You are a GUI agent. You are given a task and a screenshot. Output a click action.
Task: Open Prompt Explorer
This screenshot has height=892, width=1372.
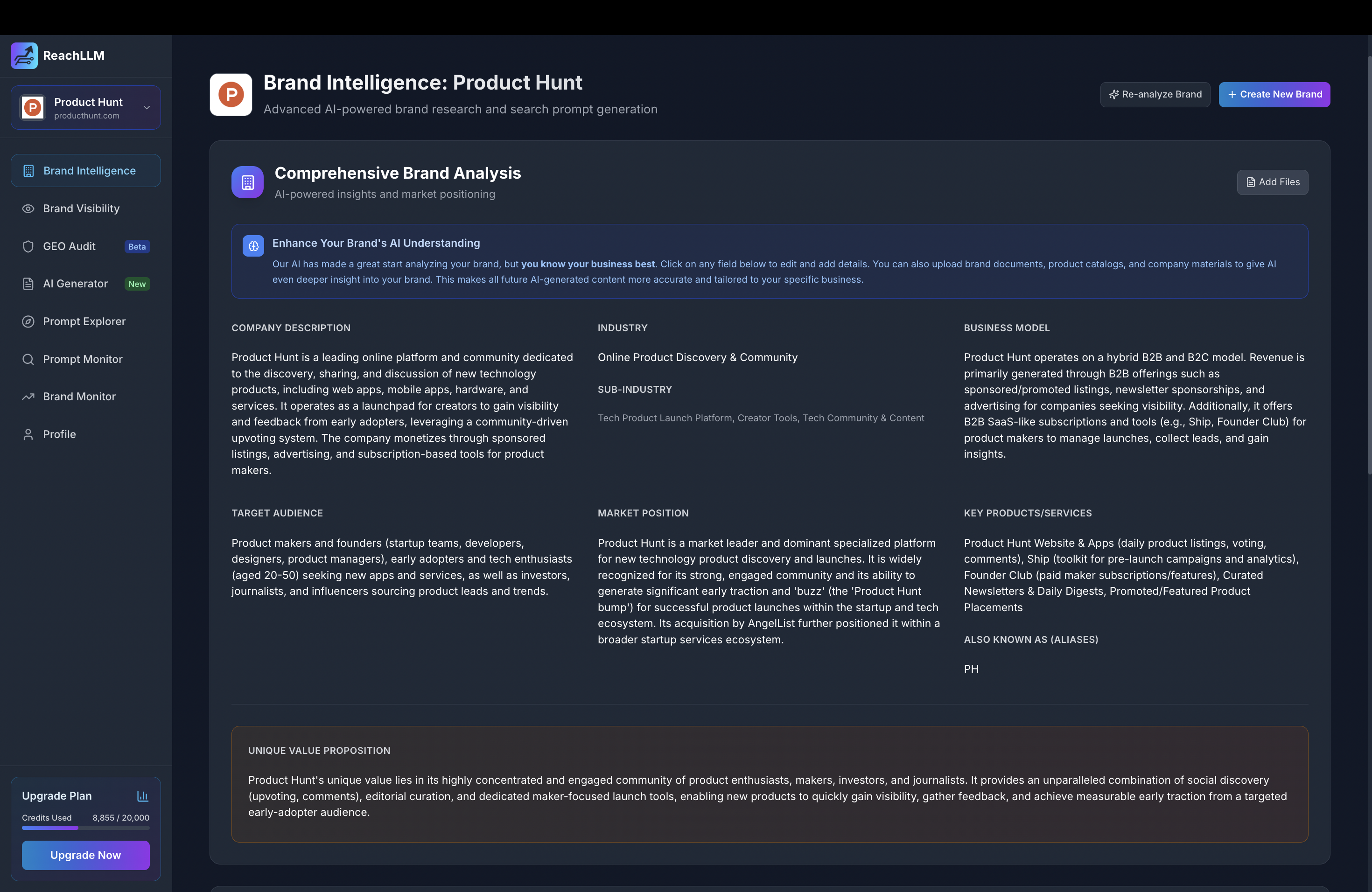[86, 321]
